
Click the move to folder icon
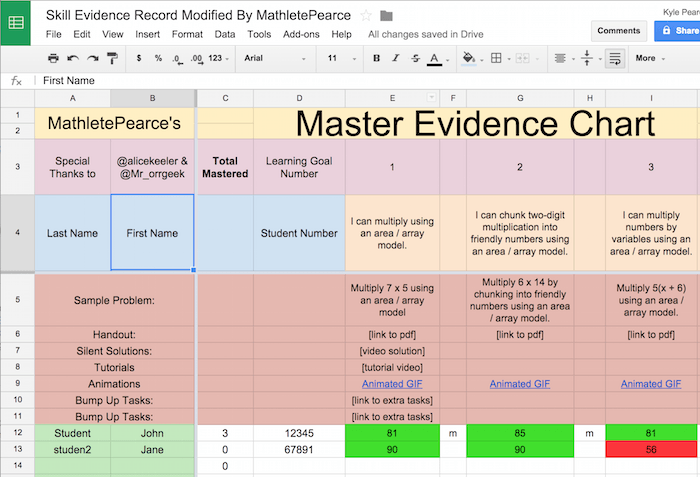[x=387, y=15]
